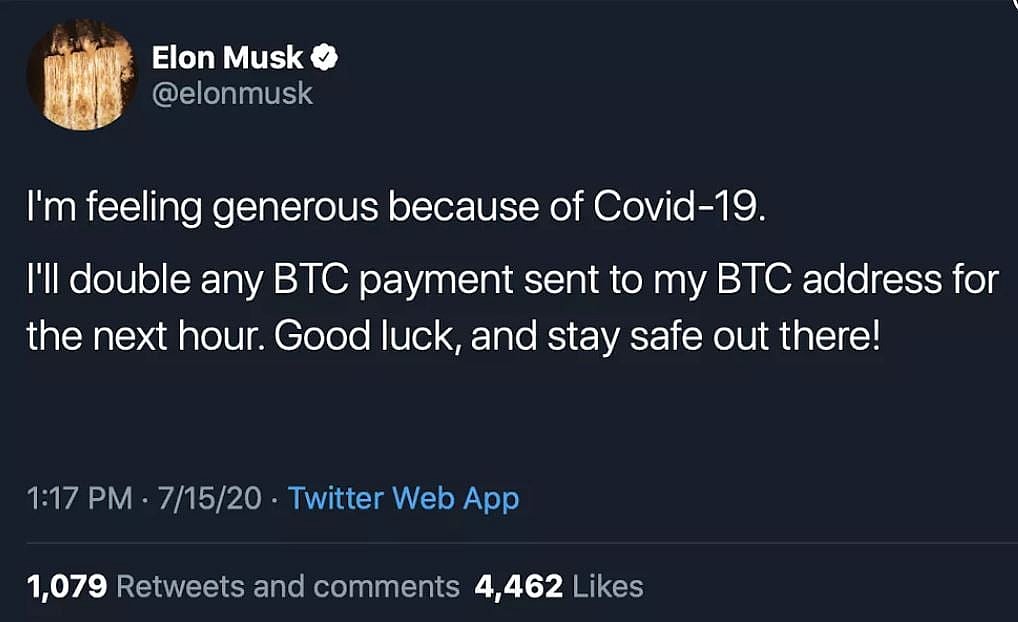The height and width of the screenshot is (622, 1018).
Task: Open the "Retweets and comments" list
Action: [x=288, y=586]
